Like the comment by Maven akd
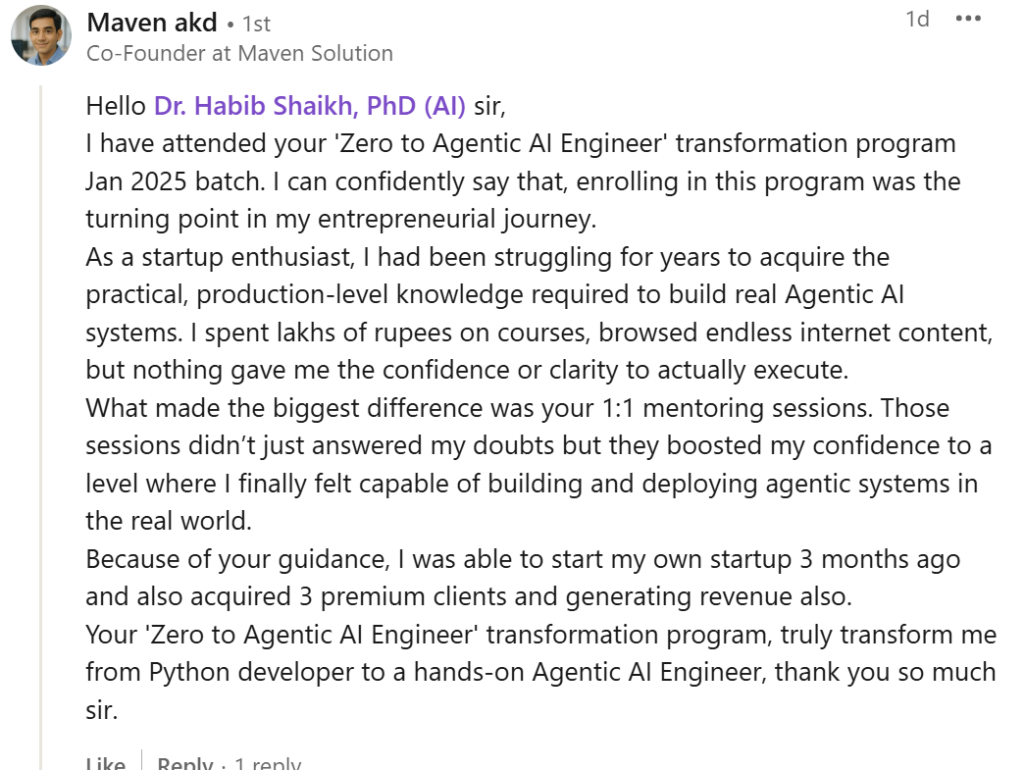Viewport: 1024px width, 770px height. (105, 764)
